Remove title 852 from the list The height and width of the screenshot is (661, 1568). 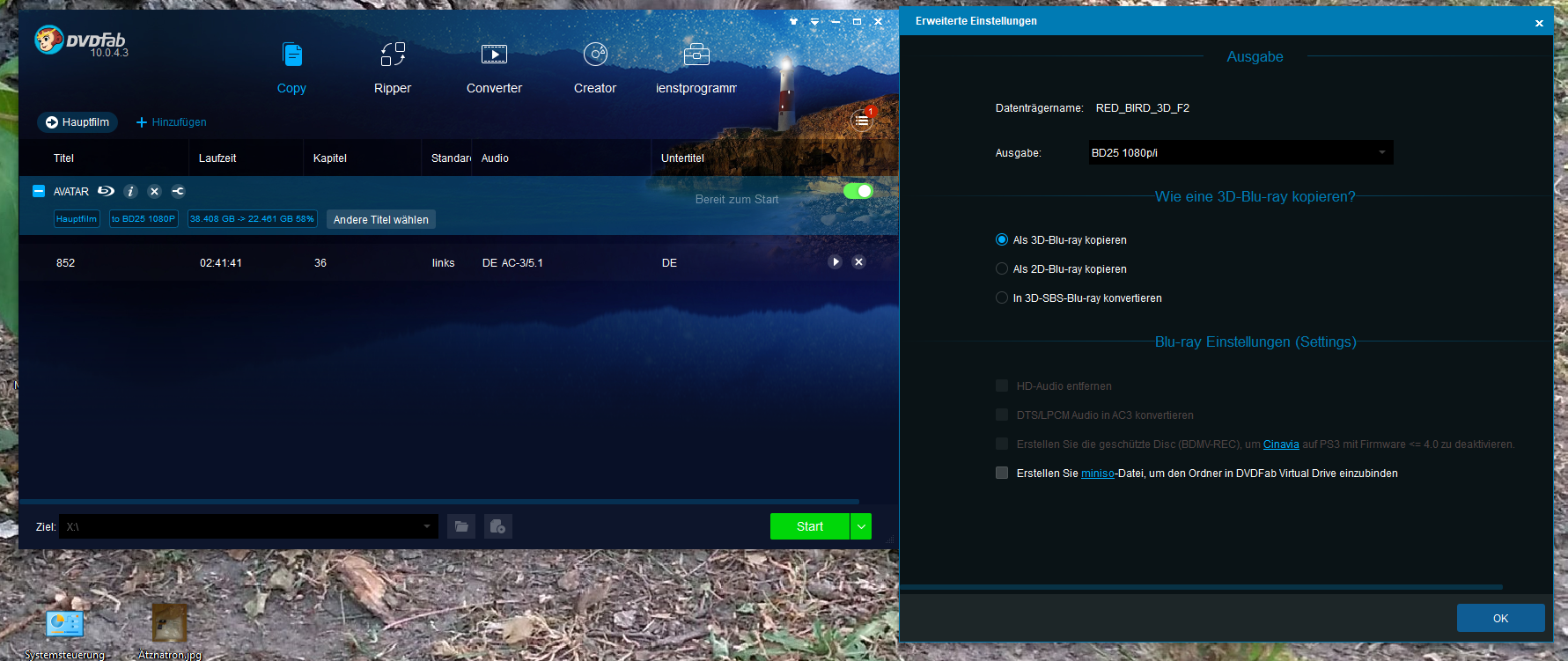point(858,262)
